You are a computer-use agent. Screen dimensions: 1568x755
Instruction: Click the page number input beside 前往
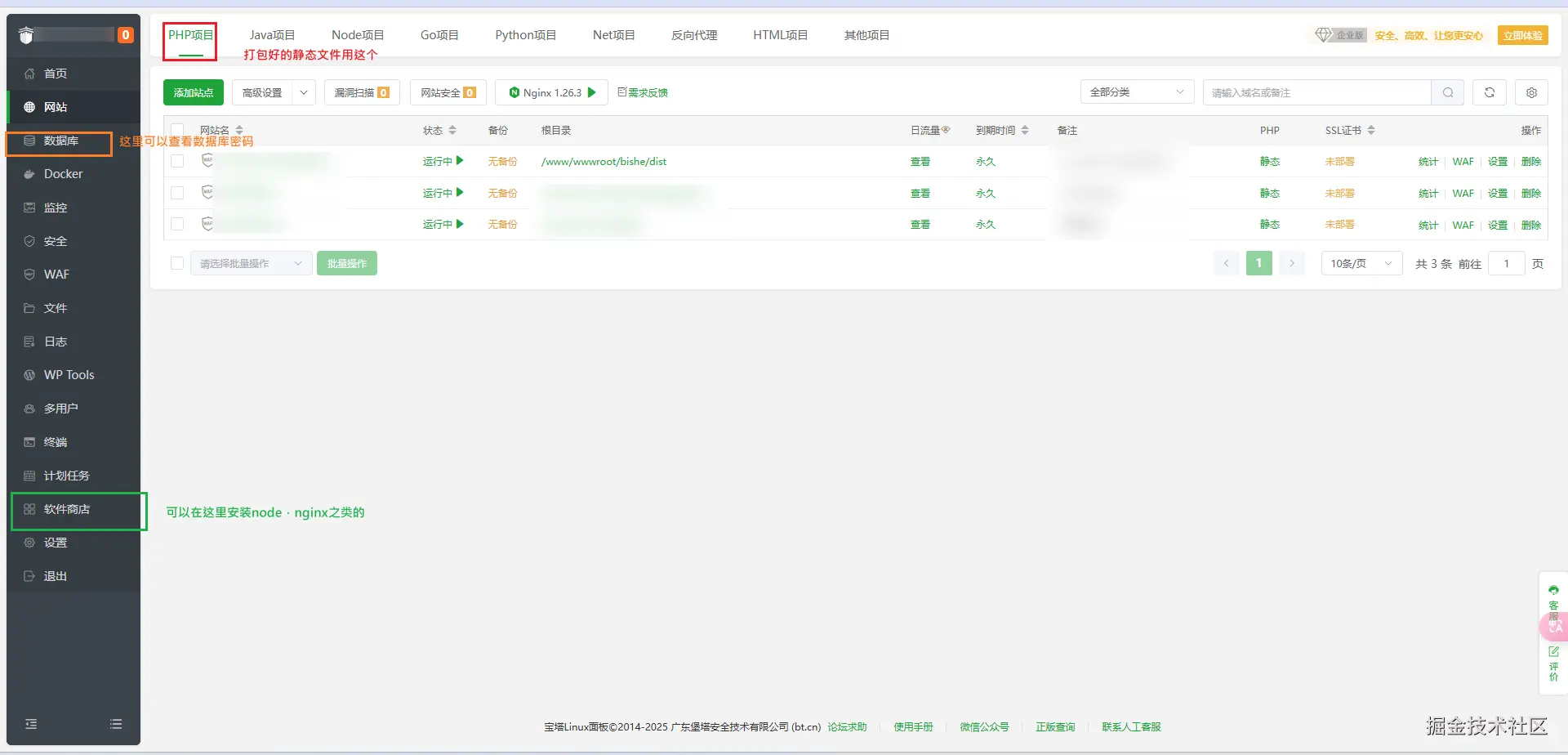pos(1507,263)
